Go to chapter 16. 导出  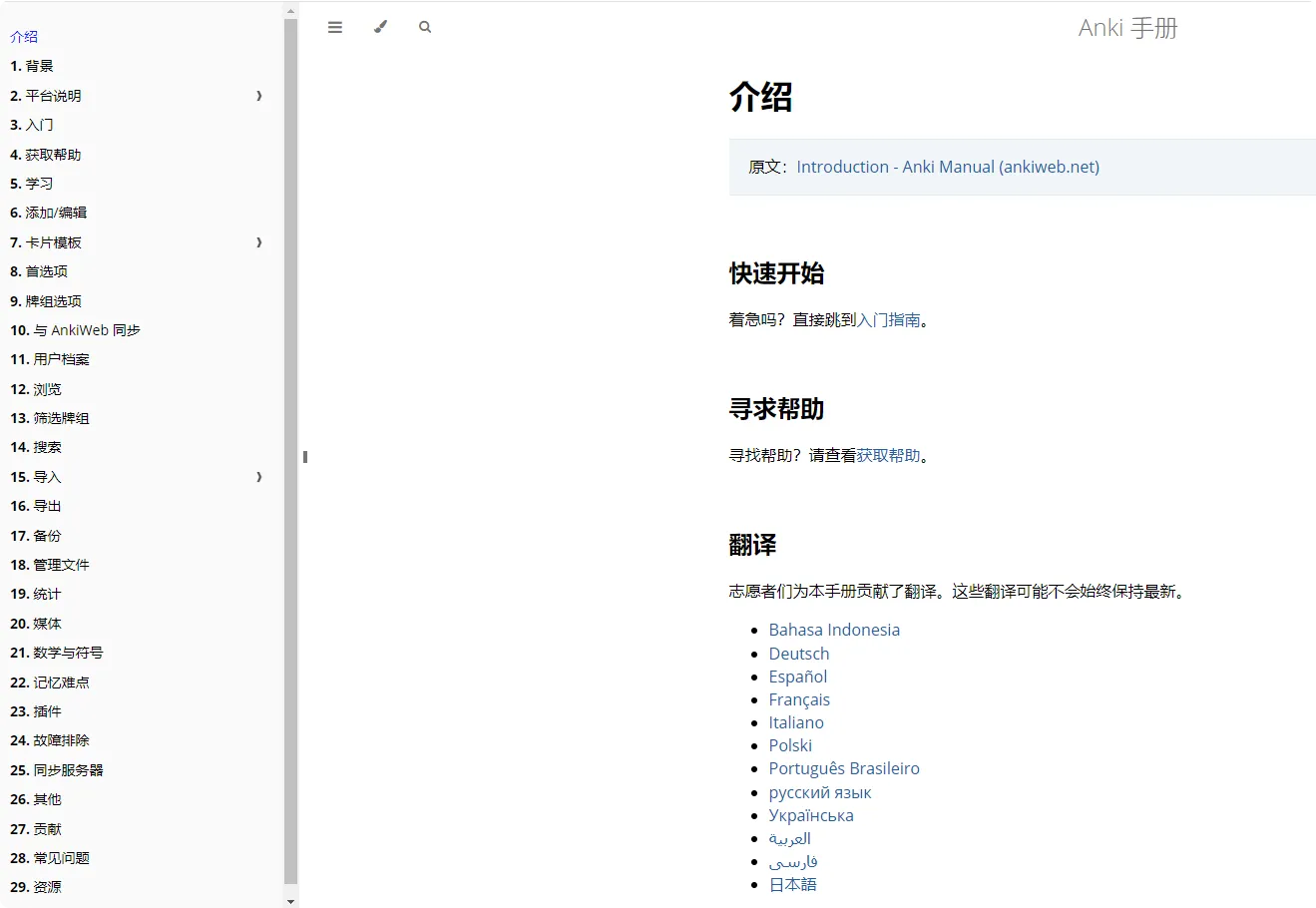point(36,506)
